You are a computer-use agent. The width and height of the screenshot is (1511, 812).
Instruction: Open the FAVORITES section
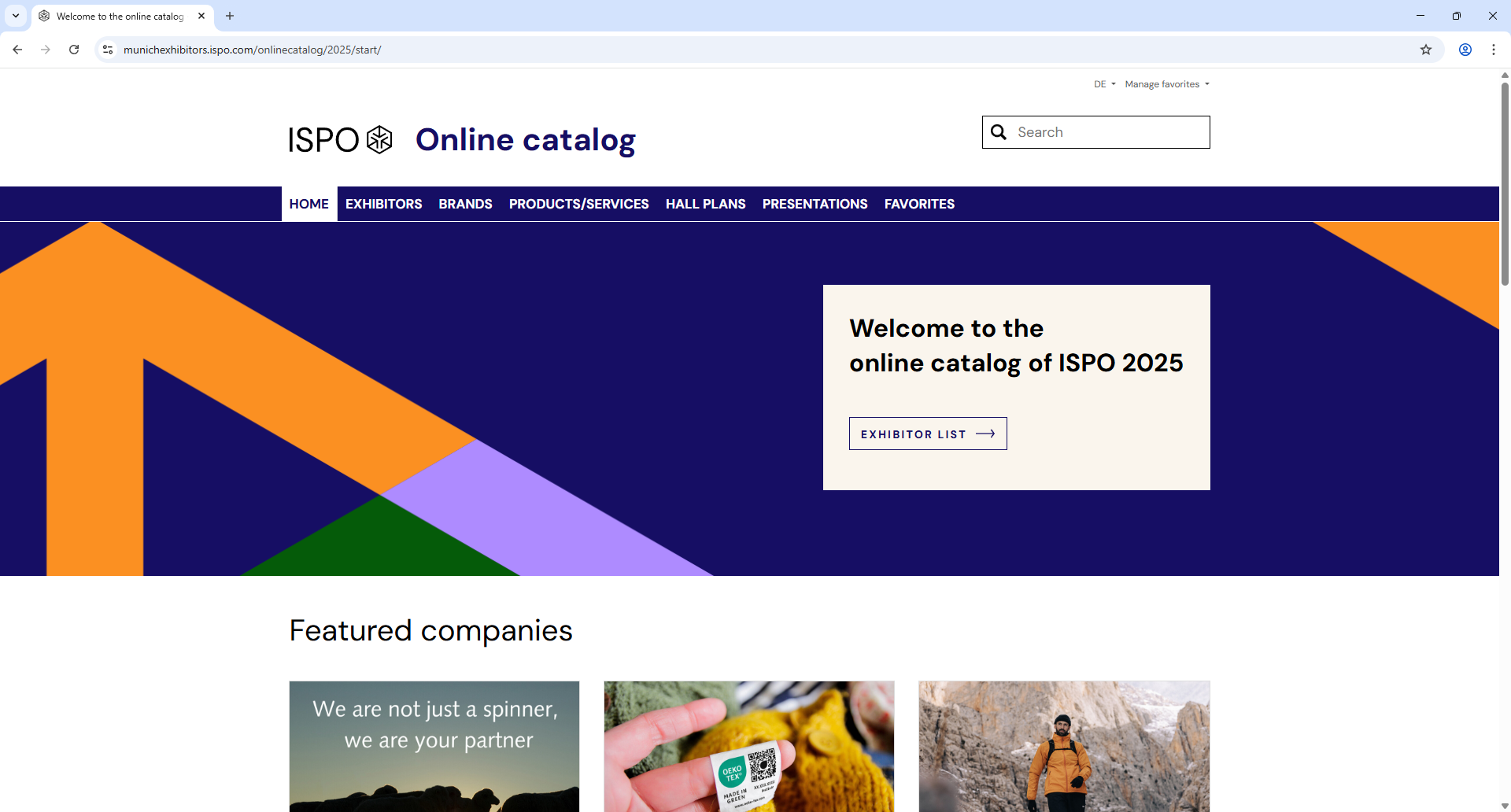pyautogui.click(x=919, y=204)
